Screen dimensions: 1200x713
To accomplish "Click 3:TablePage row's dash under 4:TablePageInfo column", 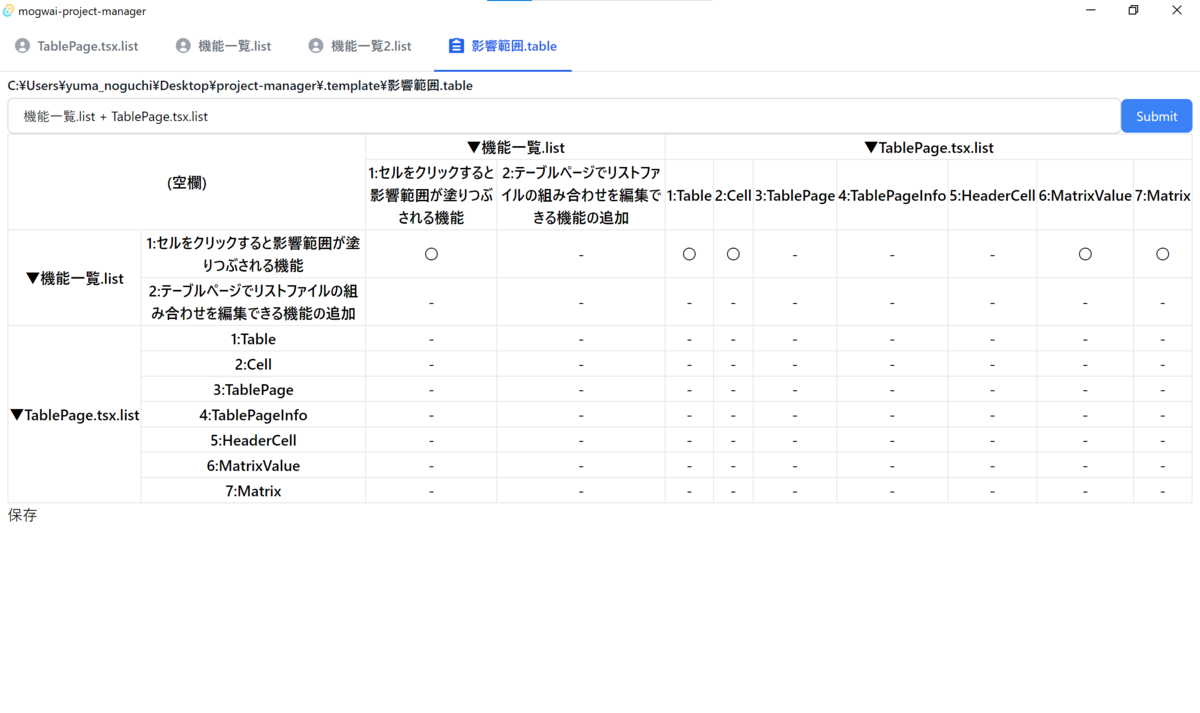I will tap(892, 389).
